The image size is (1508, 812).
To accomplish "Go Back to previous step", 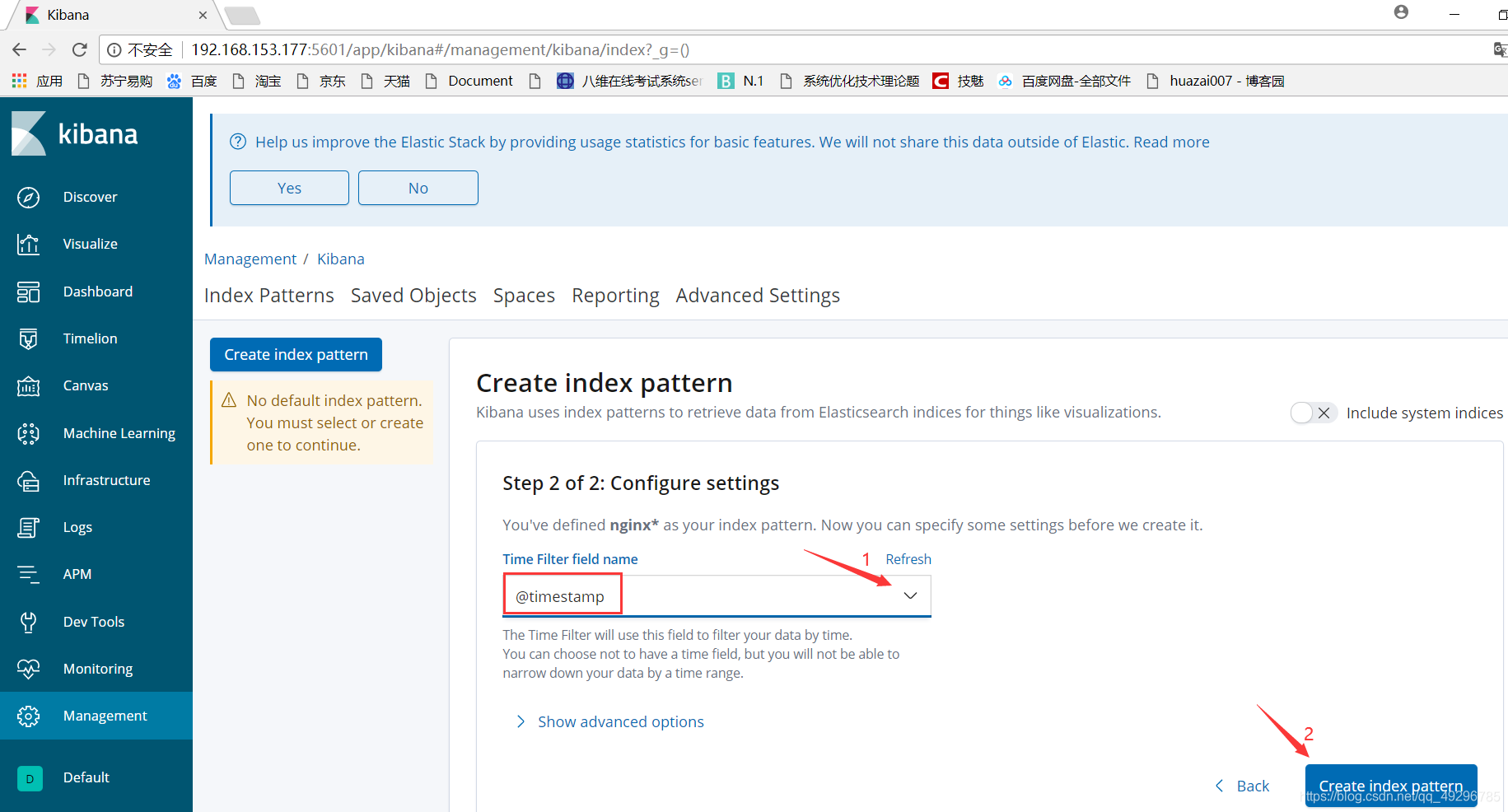I will [1242, 786].
